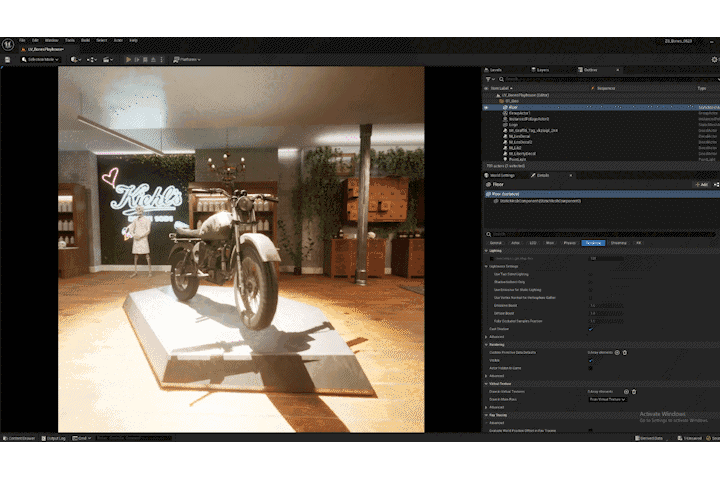
Task: Open the play options three-dots menu
Action: click(x=161, y=60)
